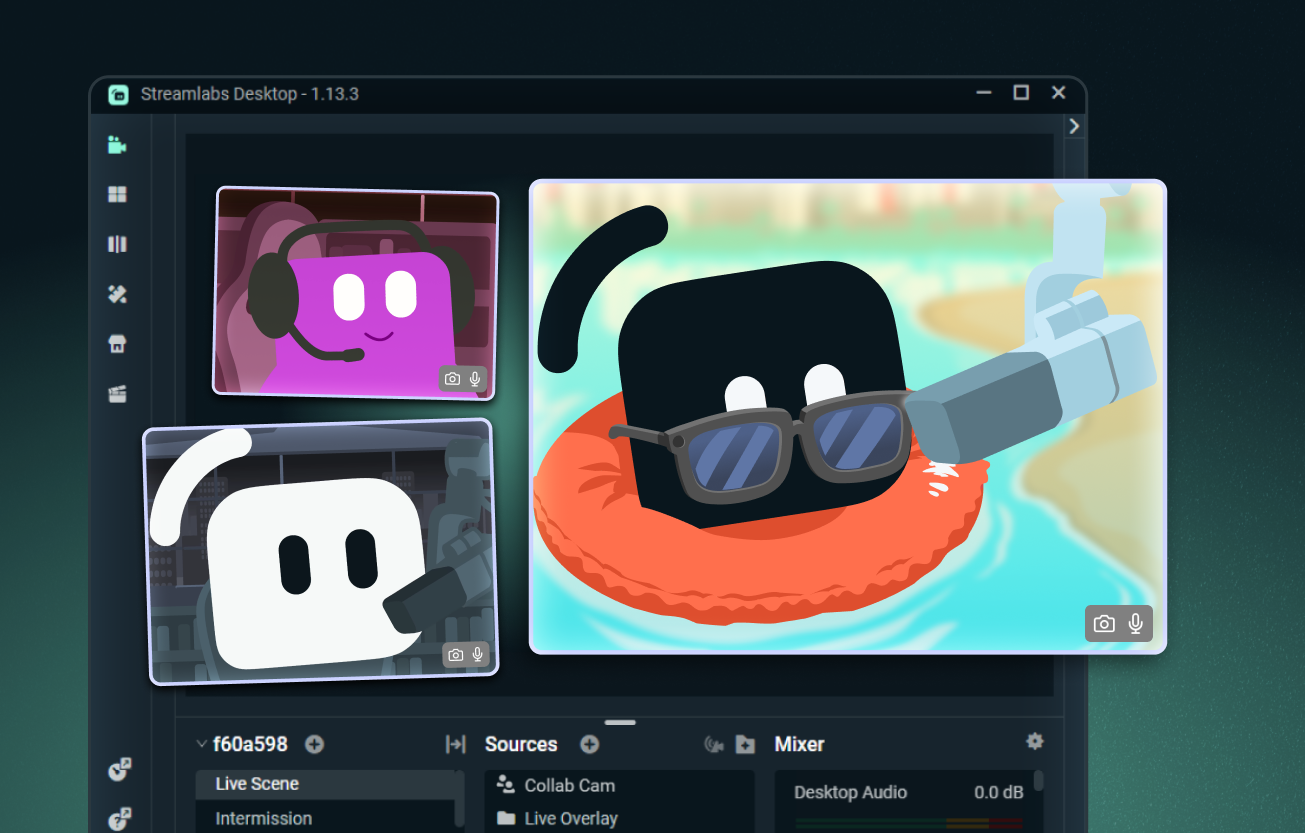Open the Highlighter clapperboard icon in sidebar
The height and width of the screenshot is (833, 1305).
118,394
